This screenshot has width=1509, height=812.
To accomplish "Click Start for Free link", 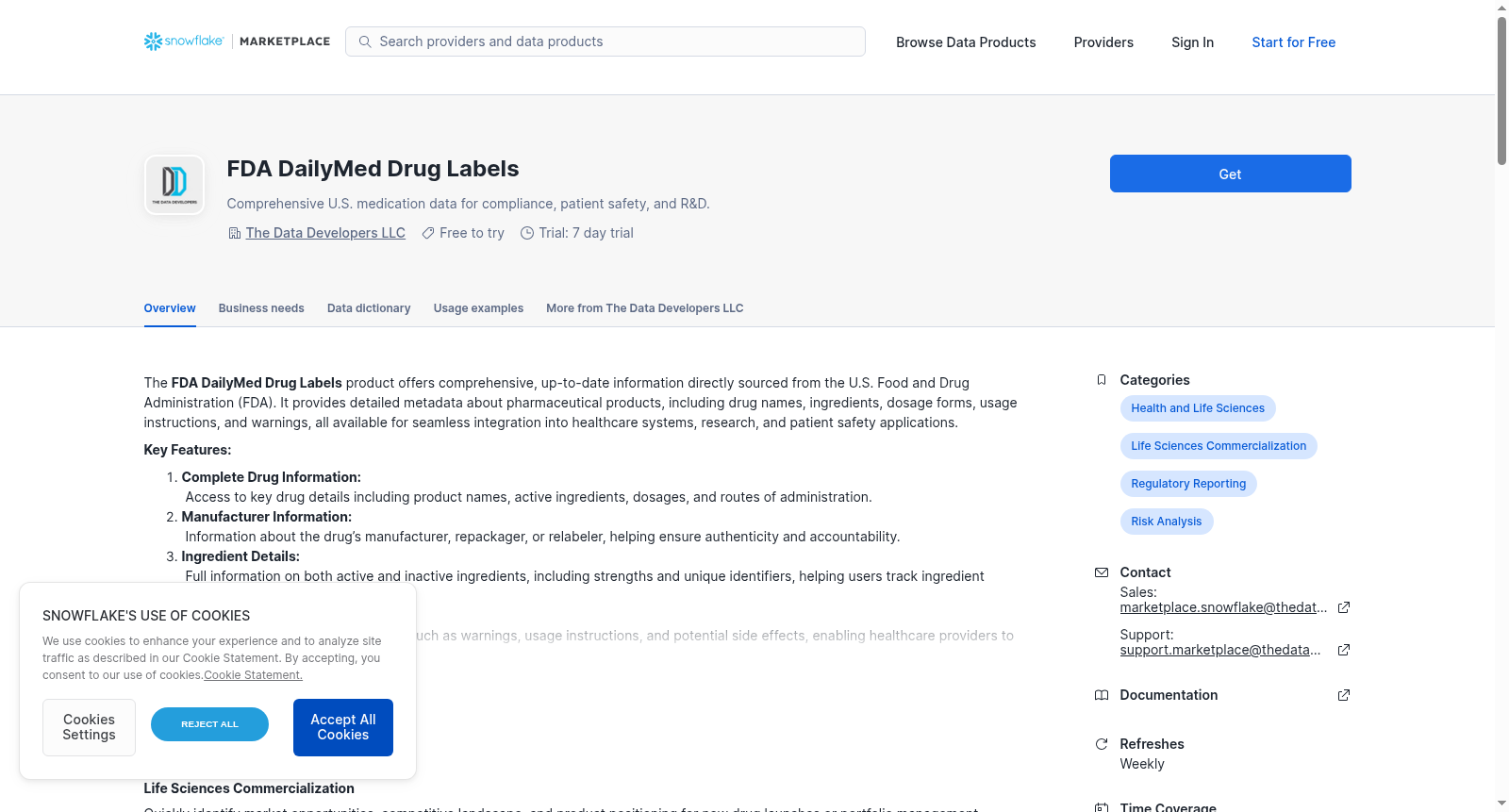I will tap(1293, 42).
